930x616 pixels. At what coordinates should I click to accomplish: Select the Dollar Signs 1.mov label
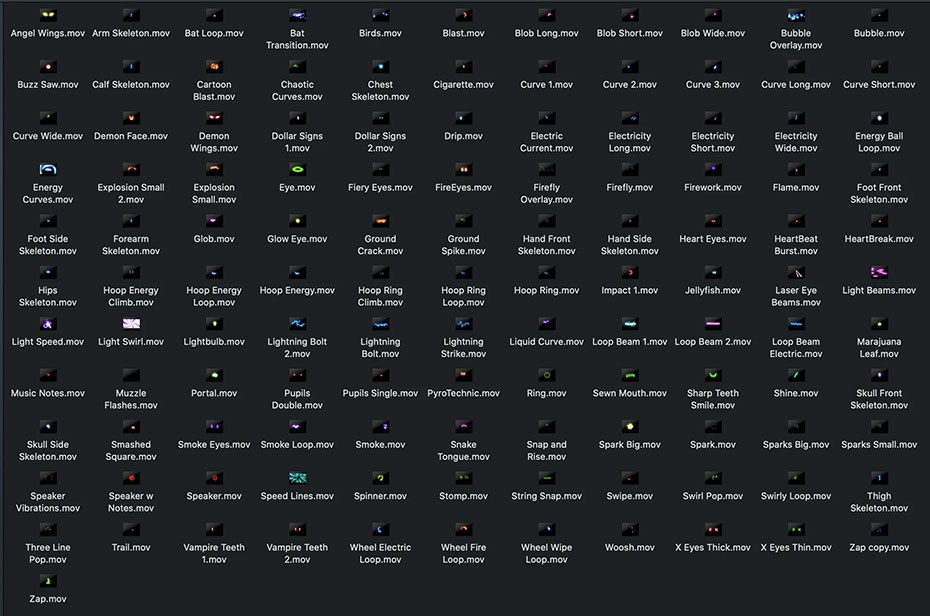[297, 142]
